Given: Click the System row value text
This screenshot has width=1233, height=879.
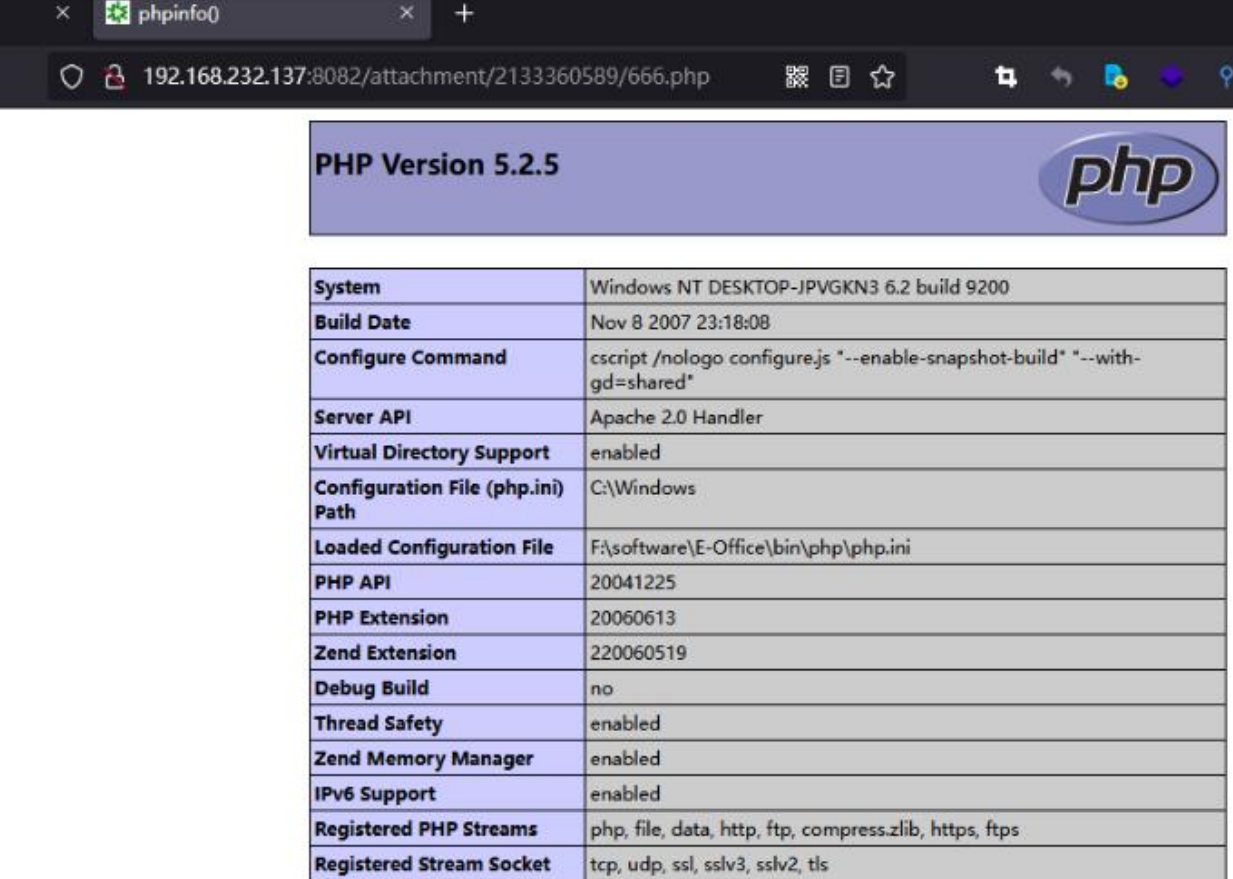Looking at the screenshot, I should 800,287.
